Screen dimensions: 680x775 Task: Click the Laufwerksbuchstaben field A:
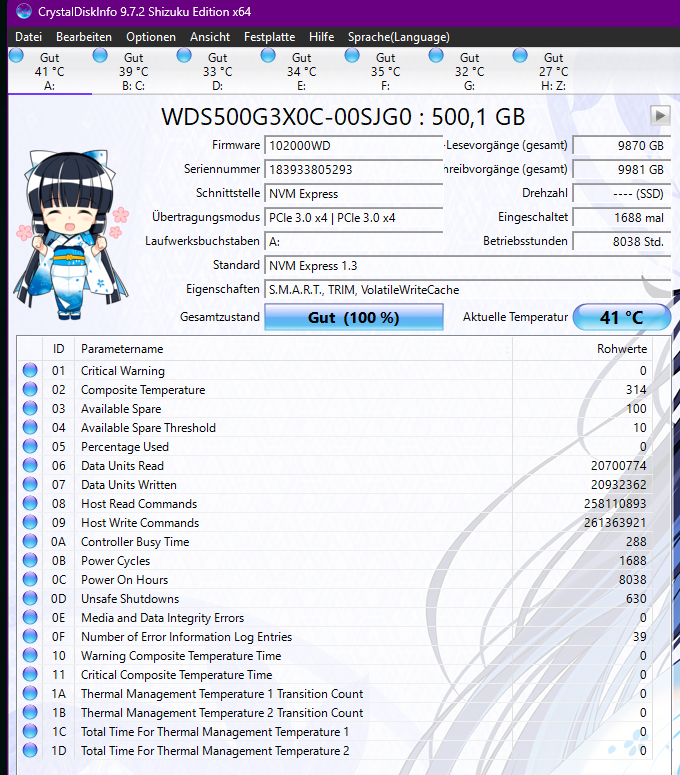pos(354,242)
